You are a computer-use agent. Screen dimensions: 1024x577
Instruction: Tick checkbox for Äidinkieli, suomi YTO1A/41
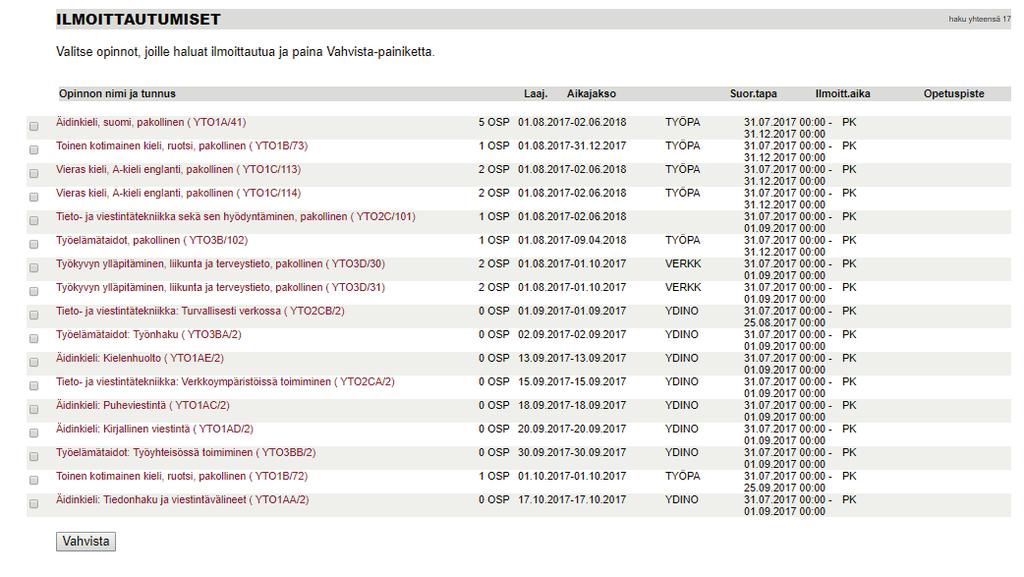[34, 127]
